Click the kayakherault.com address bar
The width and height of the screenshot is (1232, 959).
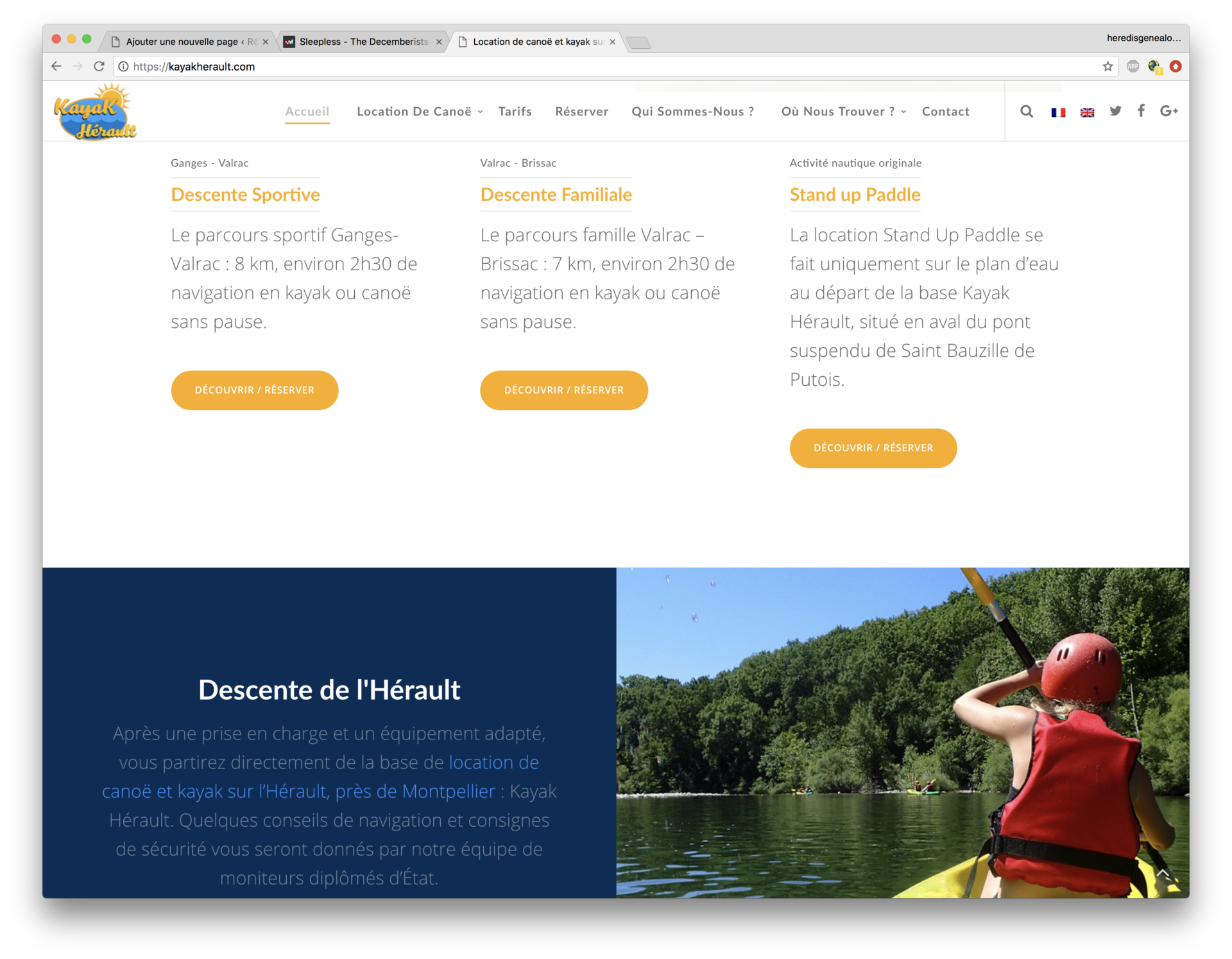pyautogui.click(x=610, y=66)
